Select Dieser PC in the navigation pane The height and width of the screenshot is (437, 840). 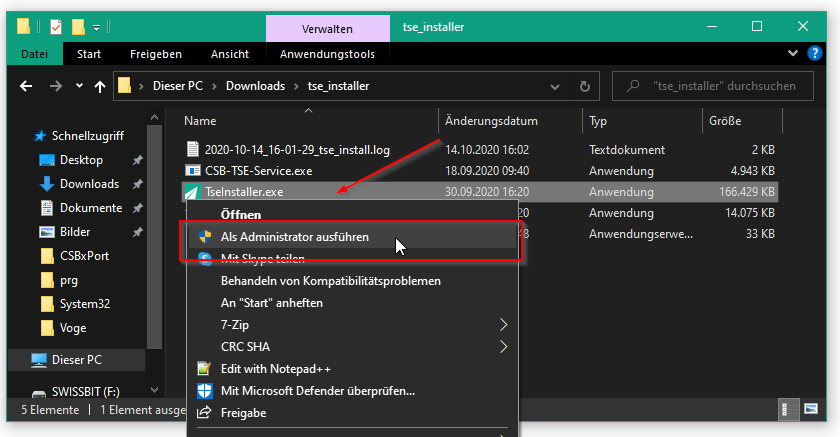click(77, 360)
